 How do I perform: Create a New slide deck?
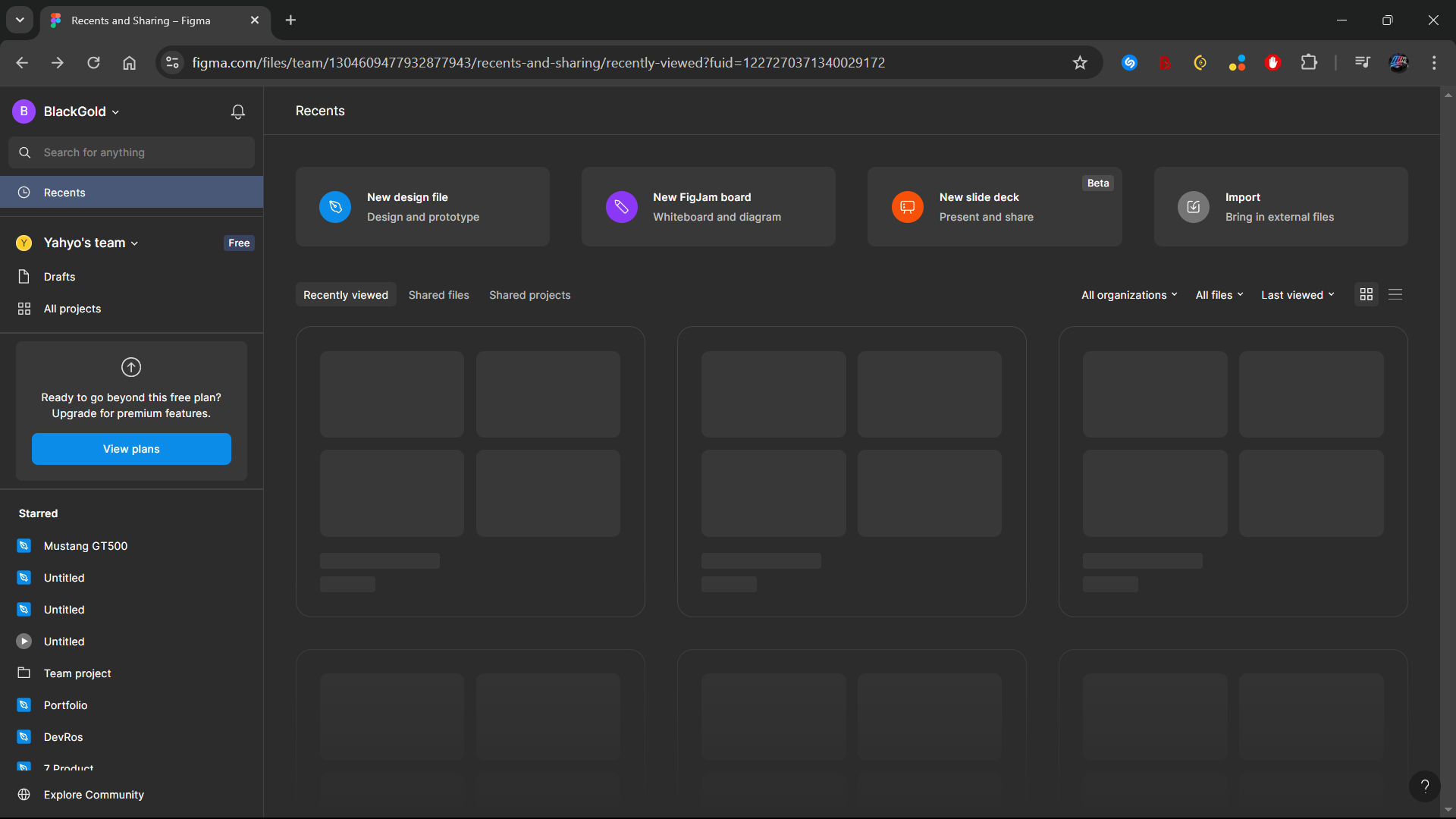coord(994,207)
